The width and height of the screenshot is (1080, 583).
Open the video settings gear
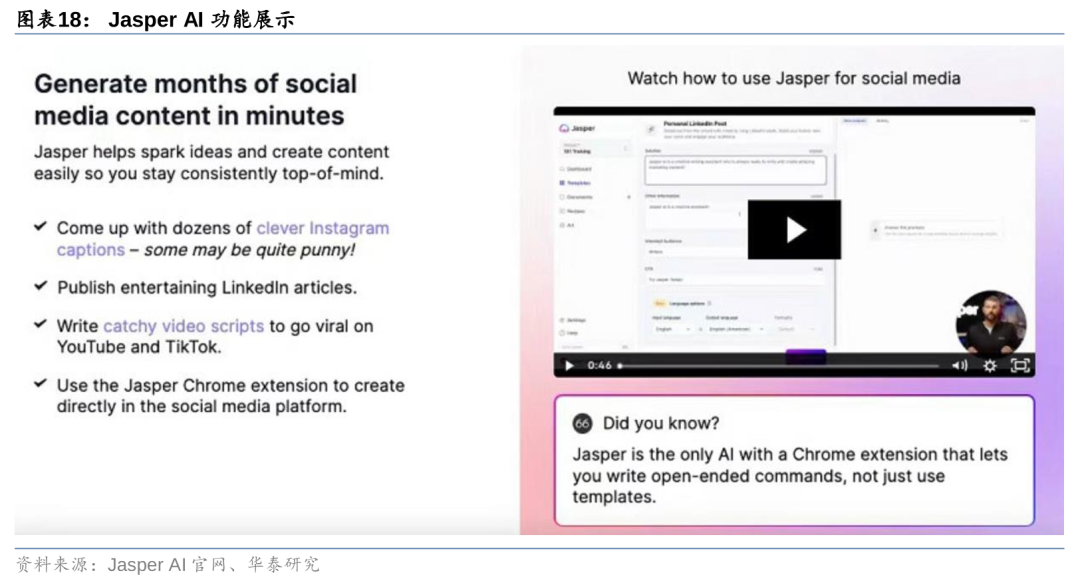(990, 365)
